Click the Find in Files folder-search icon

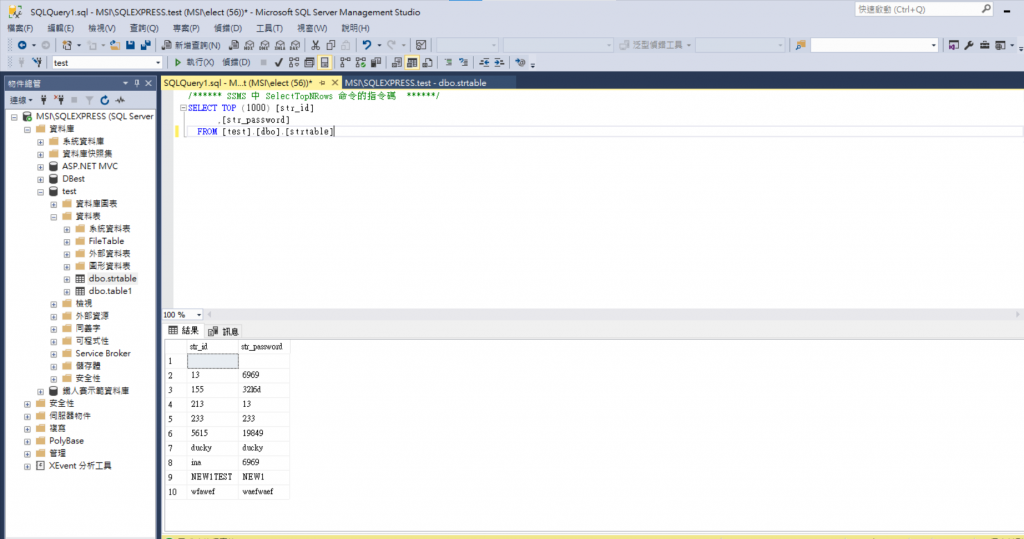(800, 45)
